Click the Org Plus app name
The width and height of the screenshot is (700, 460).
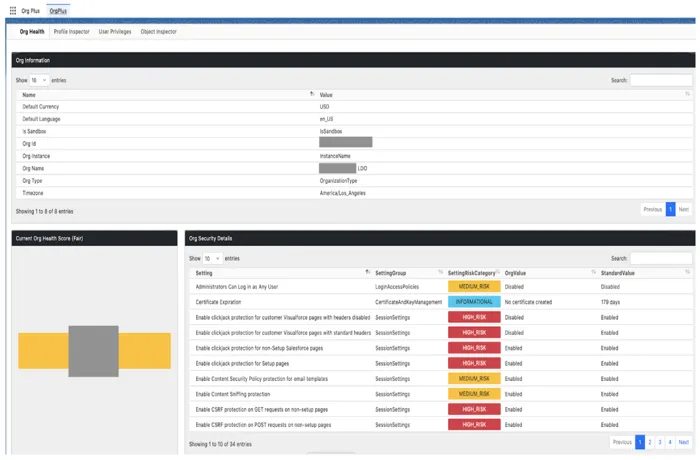(x=30, y=11)
